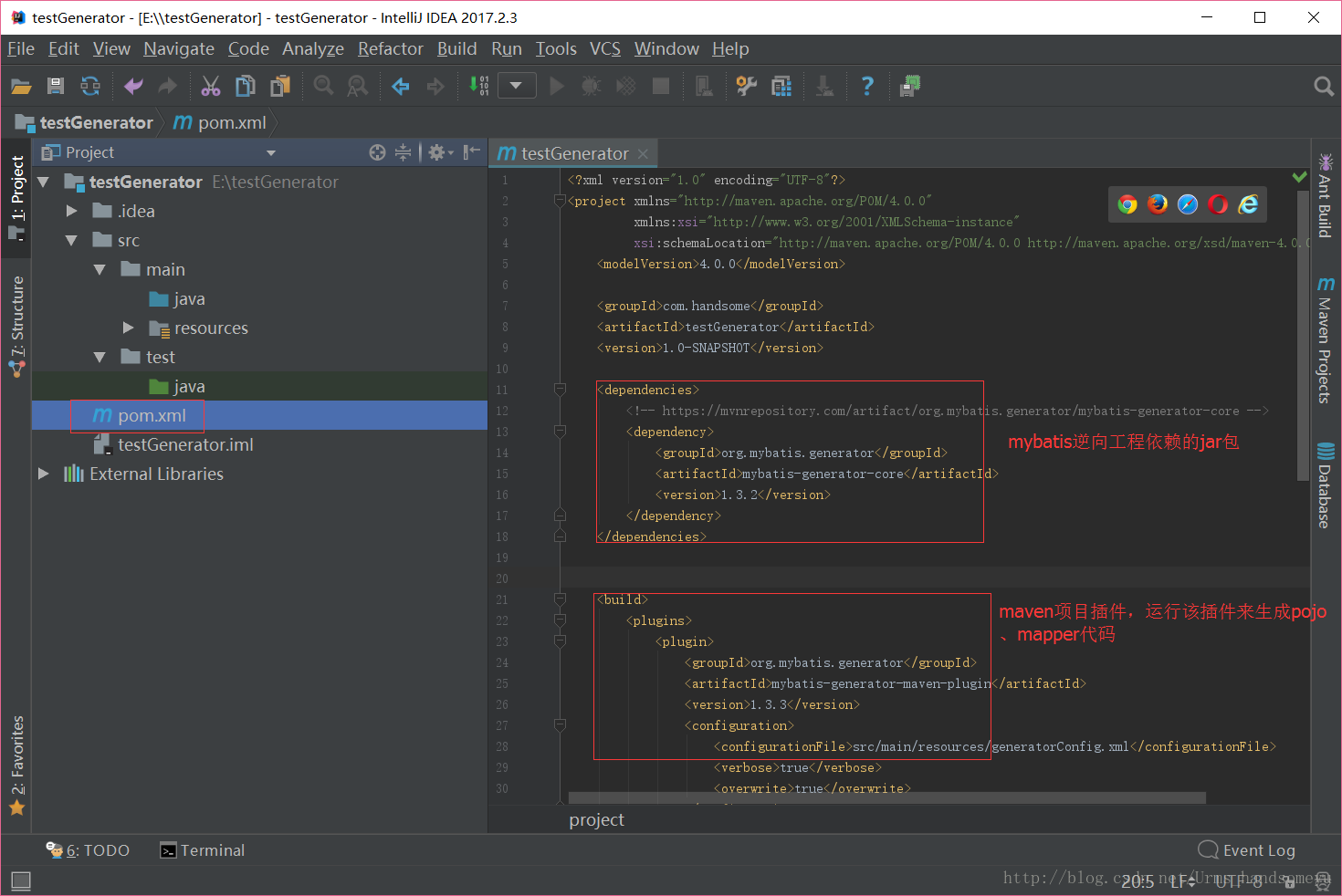Navigate Back with blue left arrow
Viewport: 1342px width, 896px height.
point(401,87)
